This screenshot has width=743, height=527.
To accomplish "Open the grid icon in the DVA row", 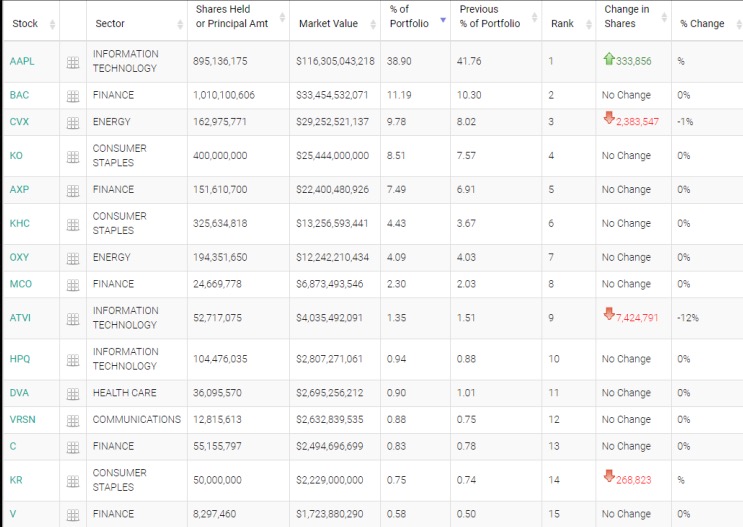I will pos(73,394).
